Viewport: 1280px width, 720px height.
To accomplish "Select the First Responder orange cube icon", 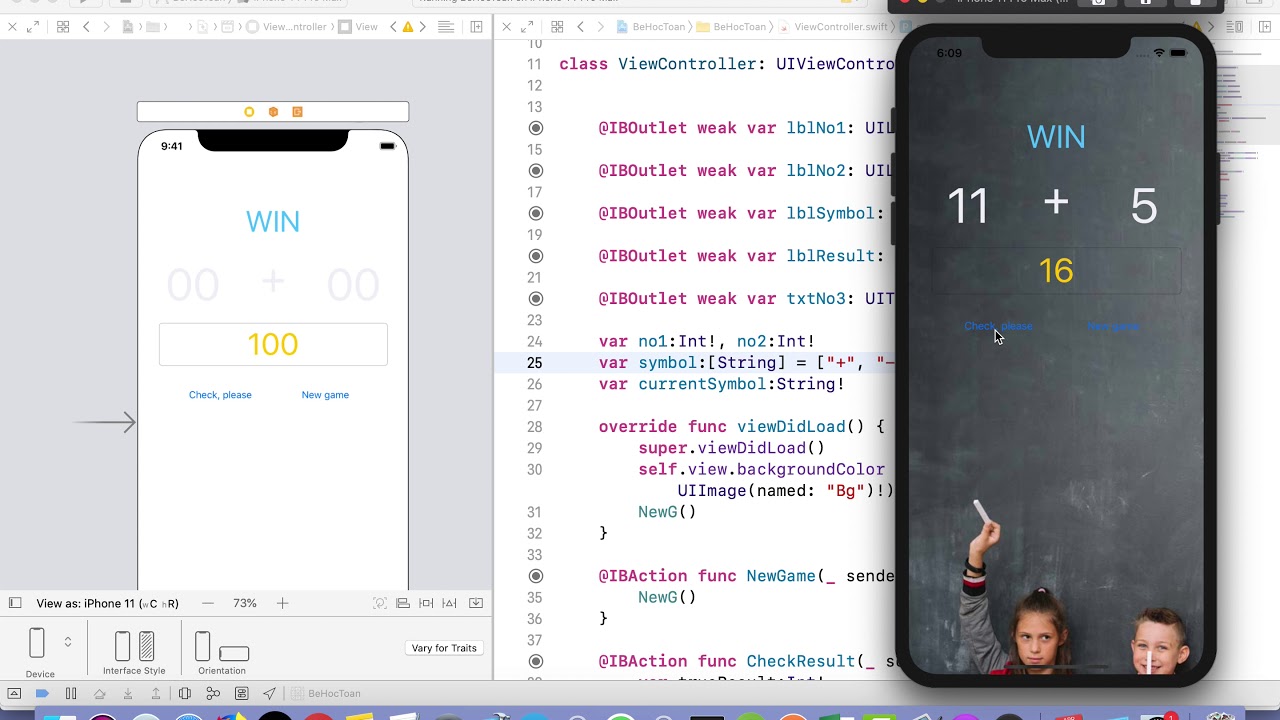I will coord(273,112).
